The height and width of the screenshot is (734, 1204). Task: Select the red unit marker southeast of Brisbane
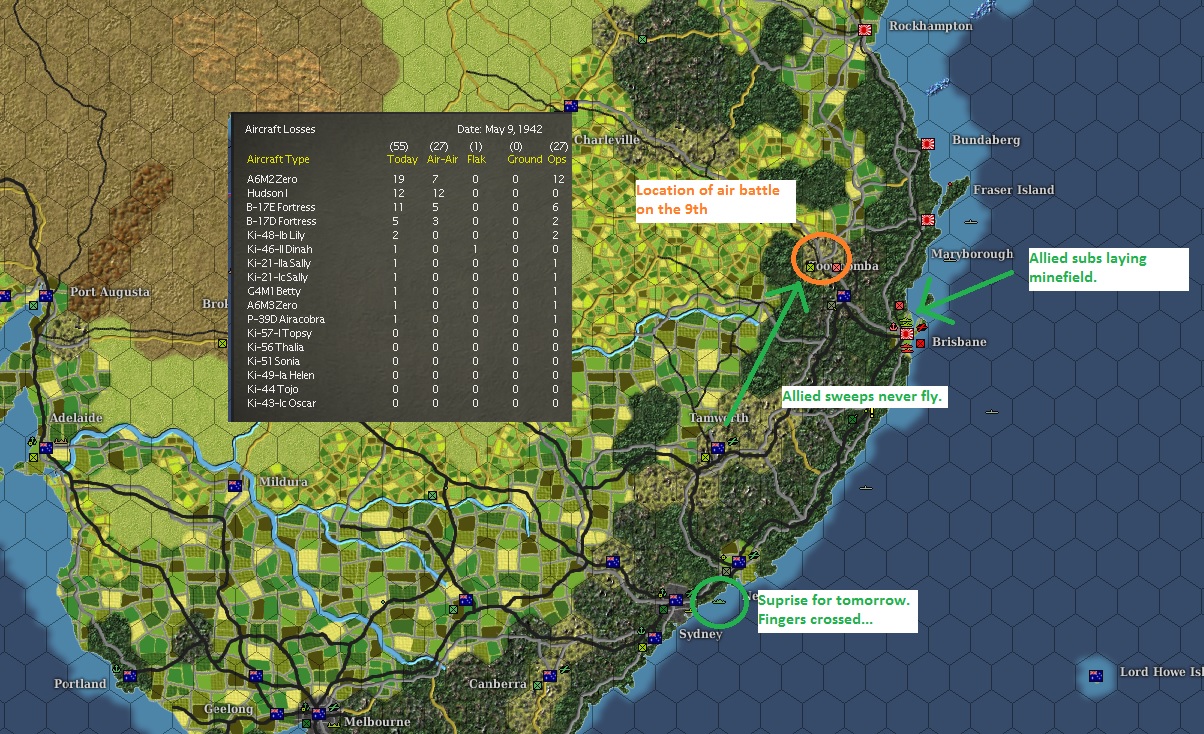click(920, 345)
